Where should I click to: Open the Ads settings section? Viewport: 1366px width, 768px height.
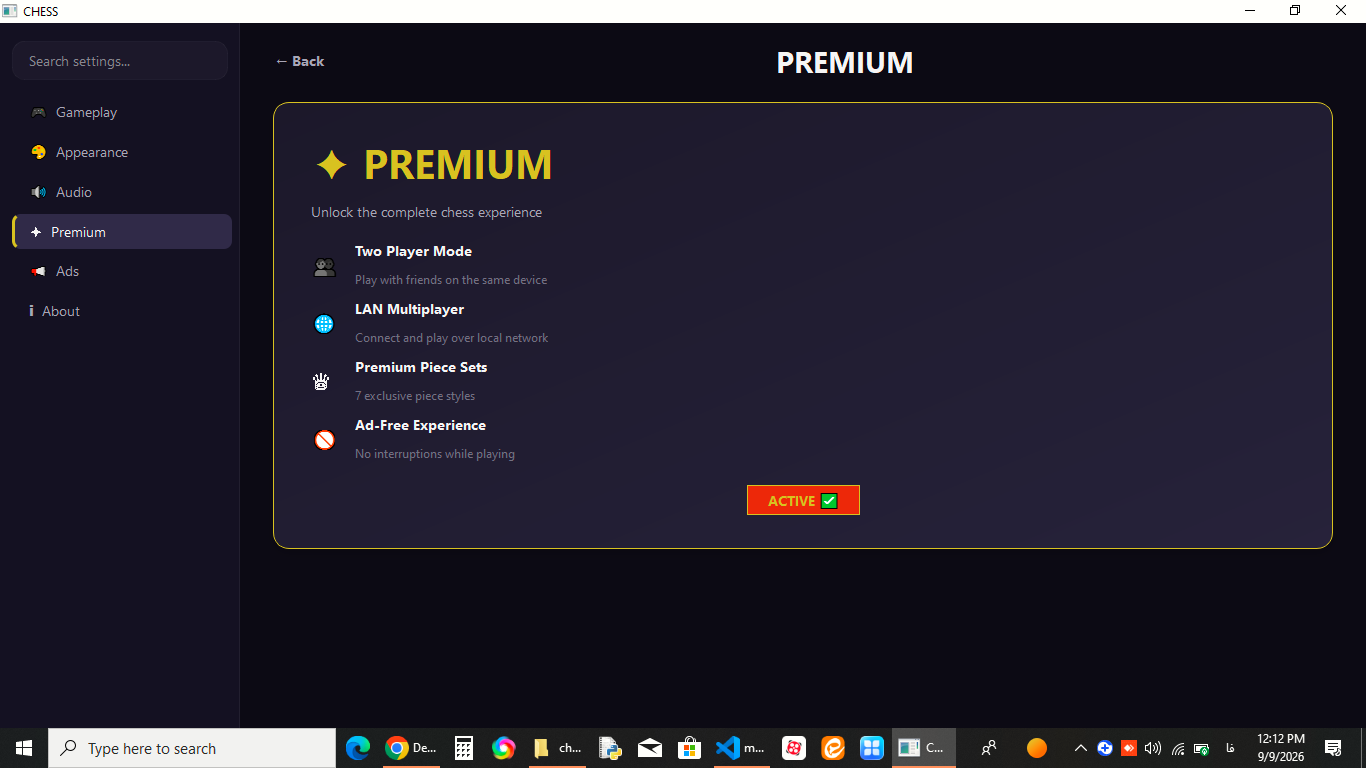(121, 271)
